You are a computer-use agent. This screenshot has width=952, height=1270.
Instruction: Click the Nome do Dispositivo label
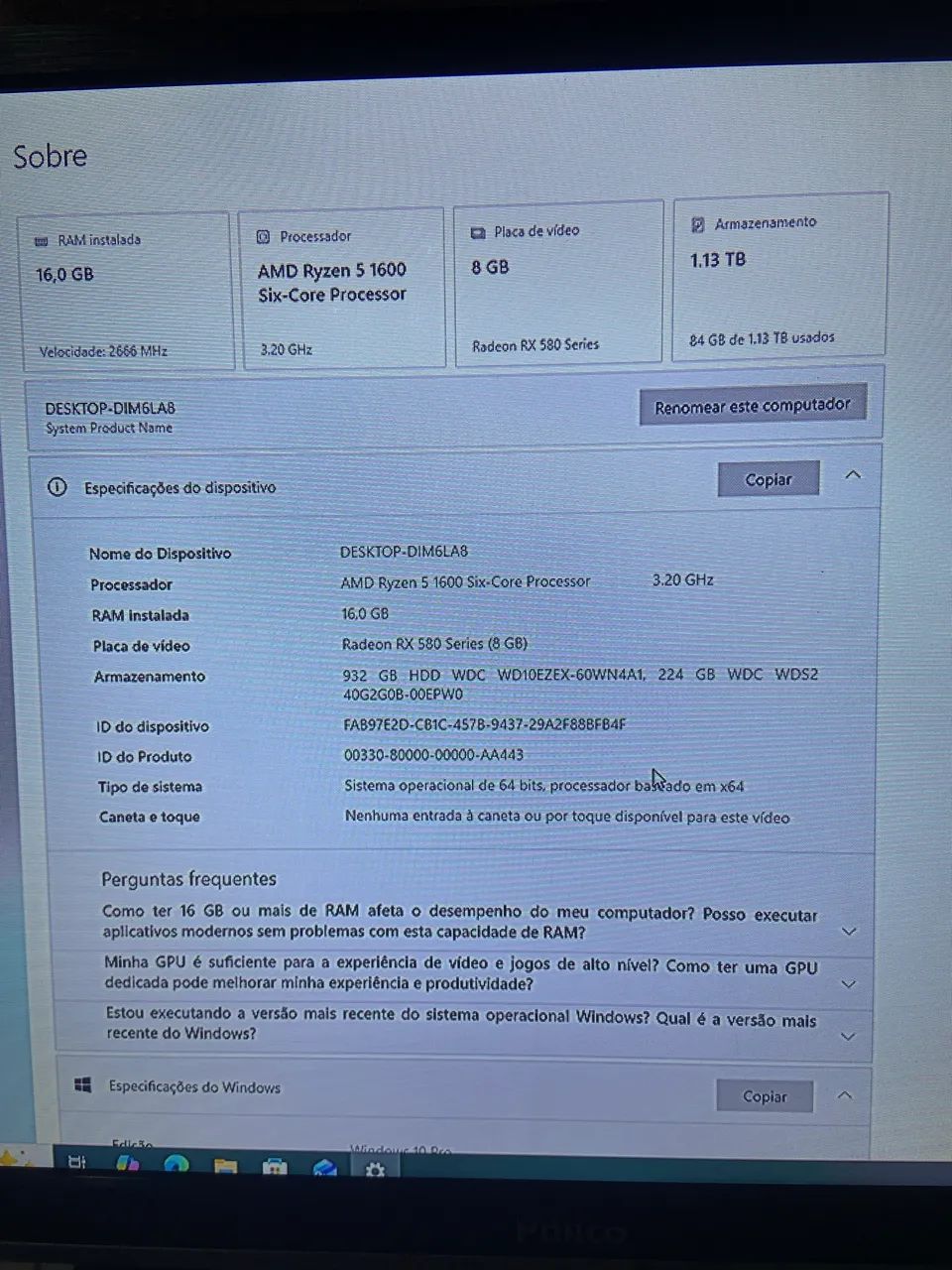click(160, 554)
